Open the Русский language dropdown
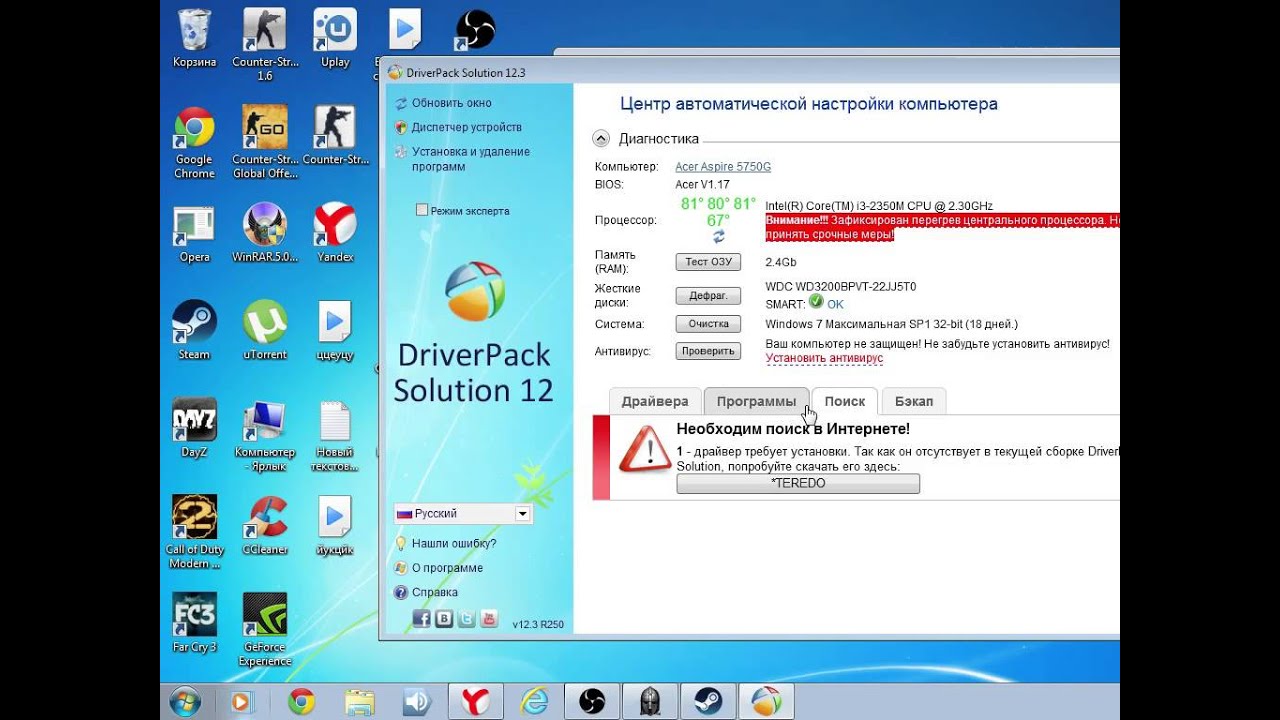This screenshot has width=1280, height=720. coord(463,513)
